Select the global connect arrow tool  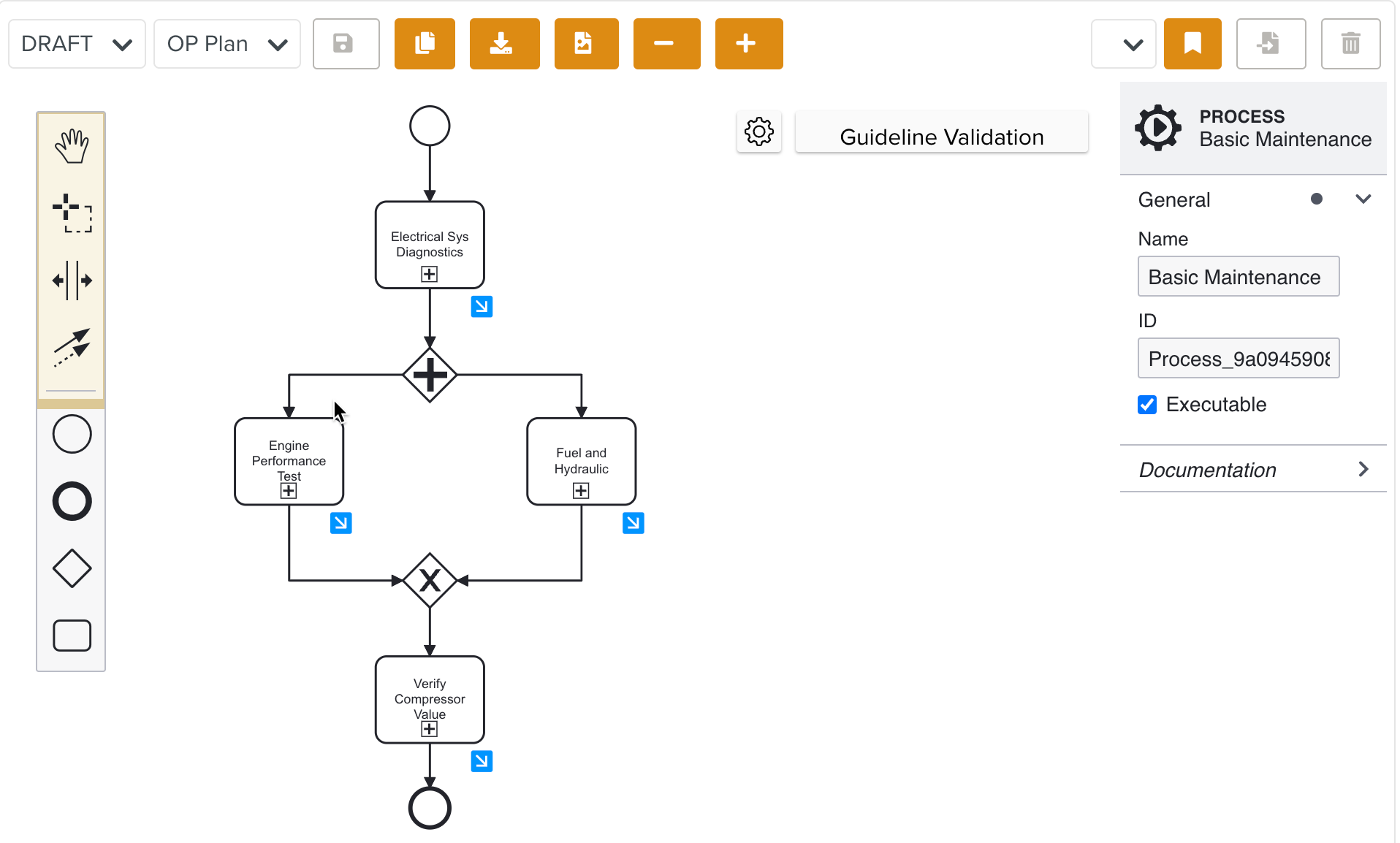tap(72, 347)
